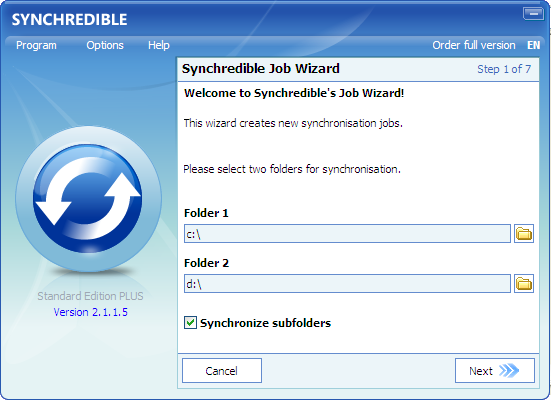Focus the Folder 1 path field
Screen dimensions: 551x400
coord(347,233)
